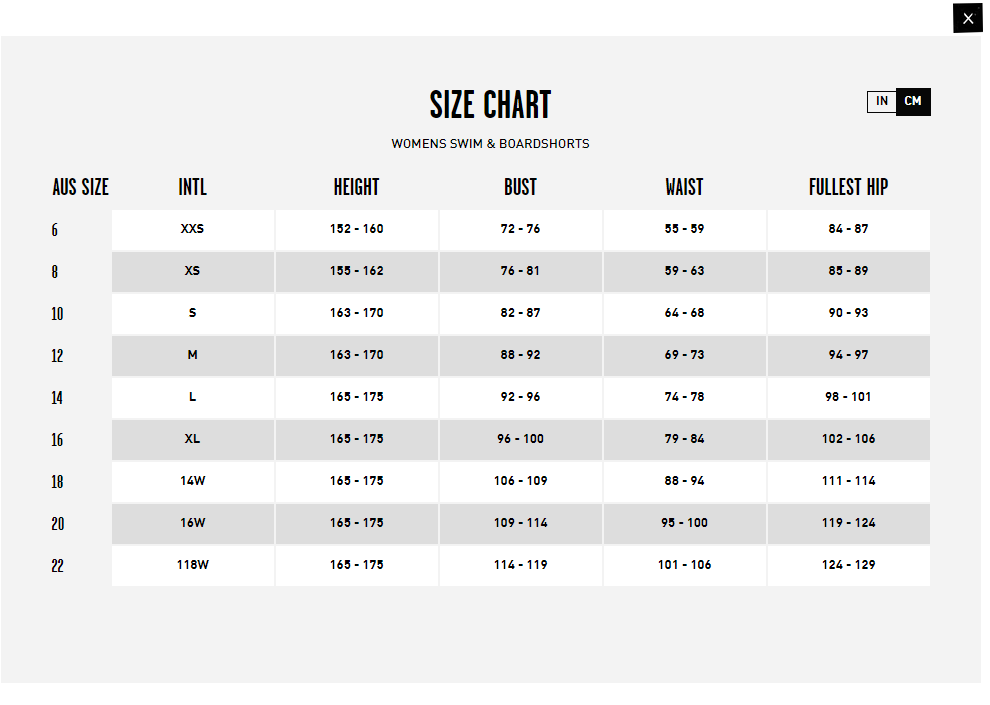Image resolution: width=990 pixels, height=705 pixels.
Task: Click the WAIST column header
Action: coord(684,187)
